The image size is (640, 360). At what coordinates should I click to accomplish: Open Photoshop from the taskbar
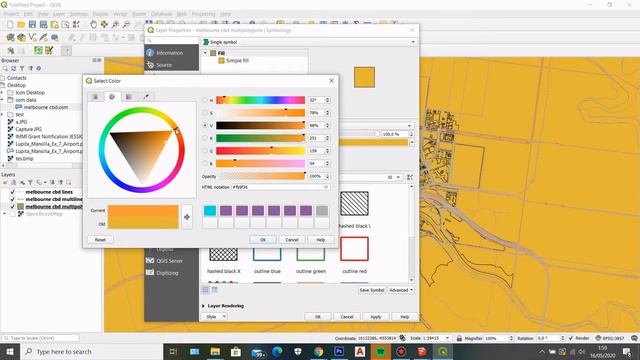[339, 351]
